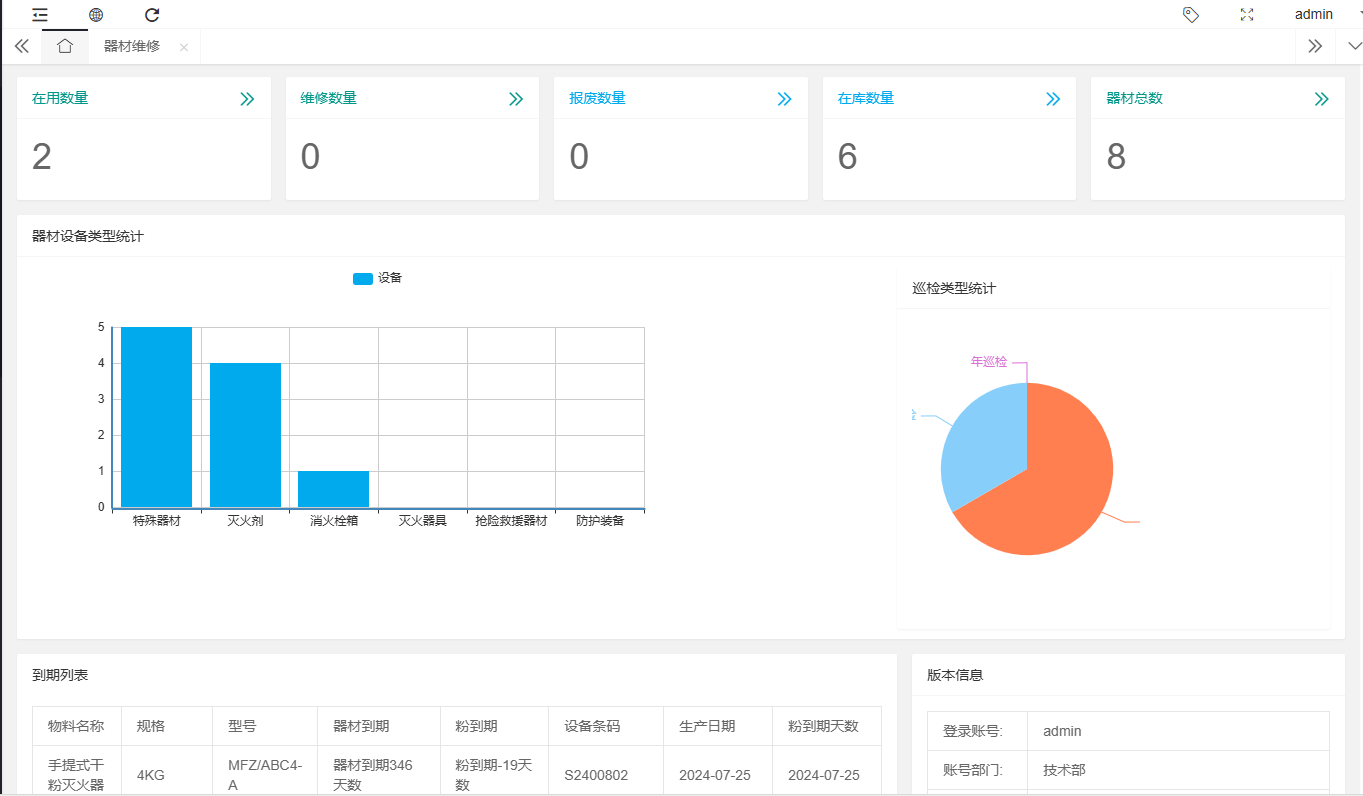Open the tag icon in header

1191,15
